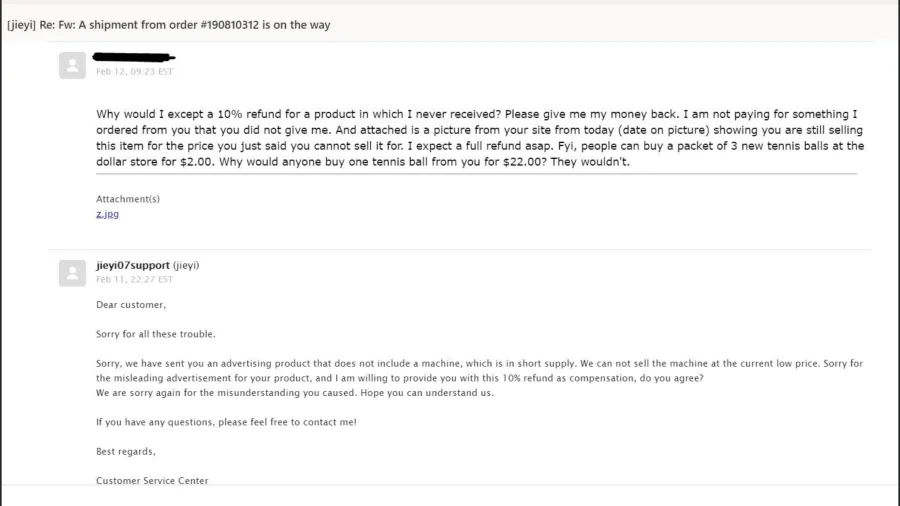The image size is (900, 506).
Task: Click the Feb 11, 22:27 EST timestamp
Action: 134,279
